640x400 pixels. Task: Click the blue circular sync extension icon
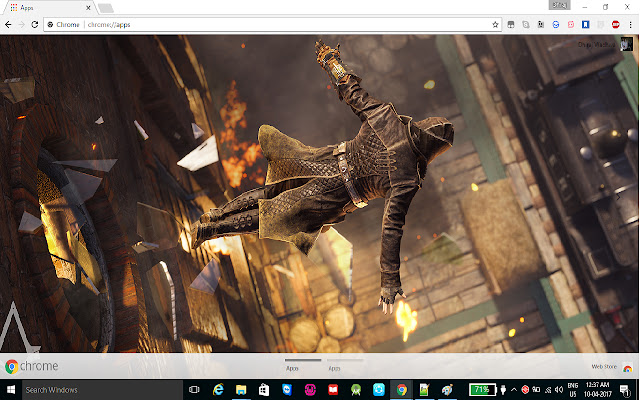click(556, 25)
